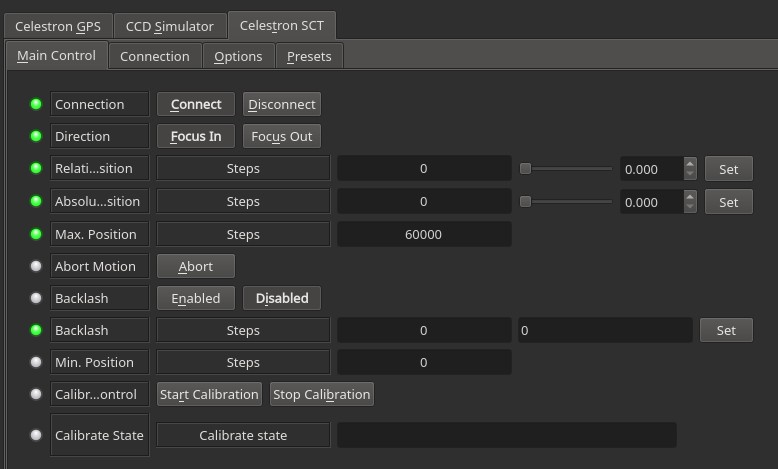Image resolution: width=778 pixels, height=469 pixels.
Task: Select Focus Out direction
Action: 282,136
